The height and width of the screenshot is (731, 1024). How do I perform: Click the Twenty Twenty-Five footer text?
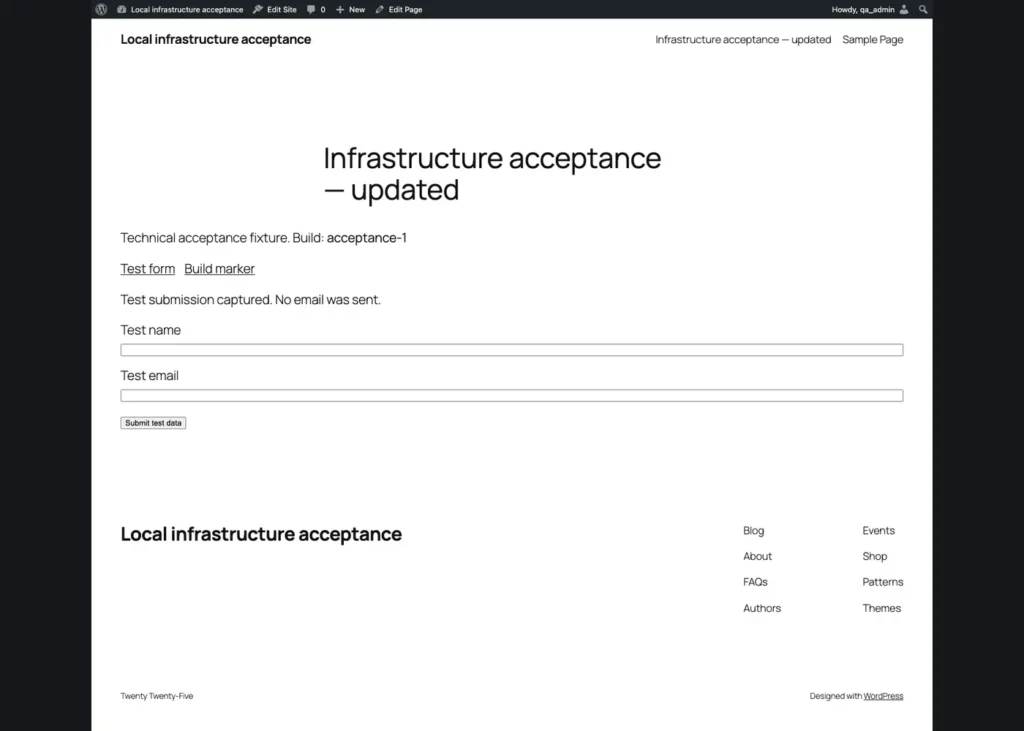(157, 696)
